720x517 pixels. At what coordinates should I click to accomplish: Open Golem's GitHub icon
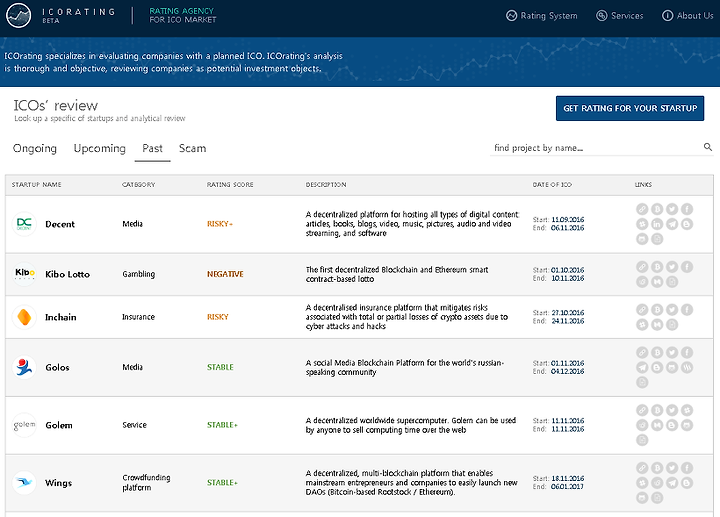[687, 425]
